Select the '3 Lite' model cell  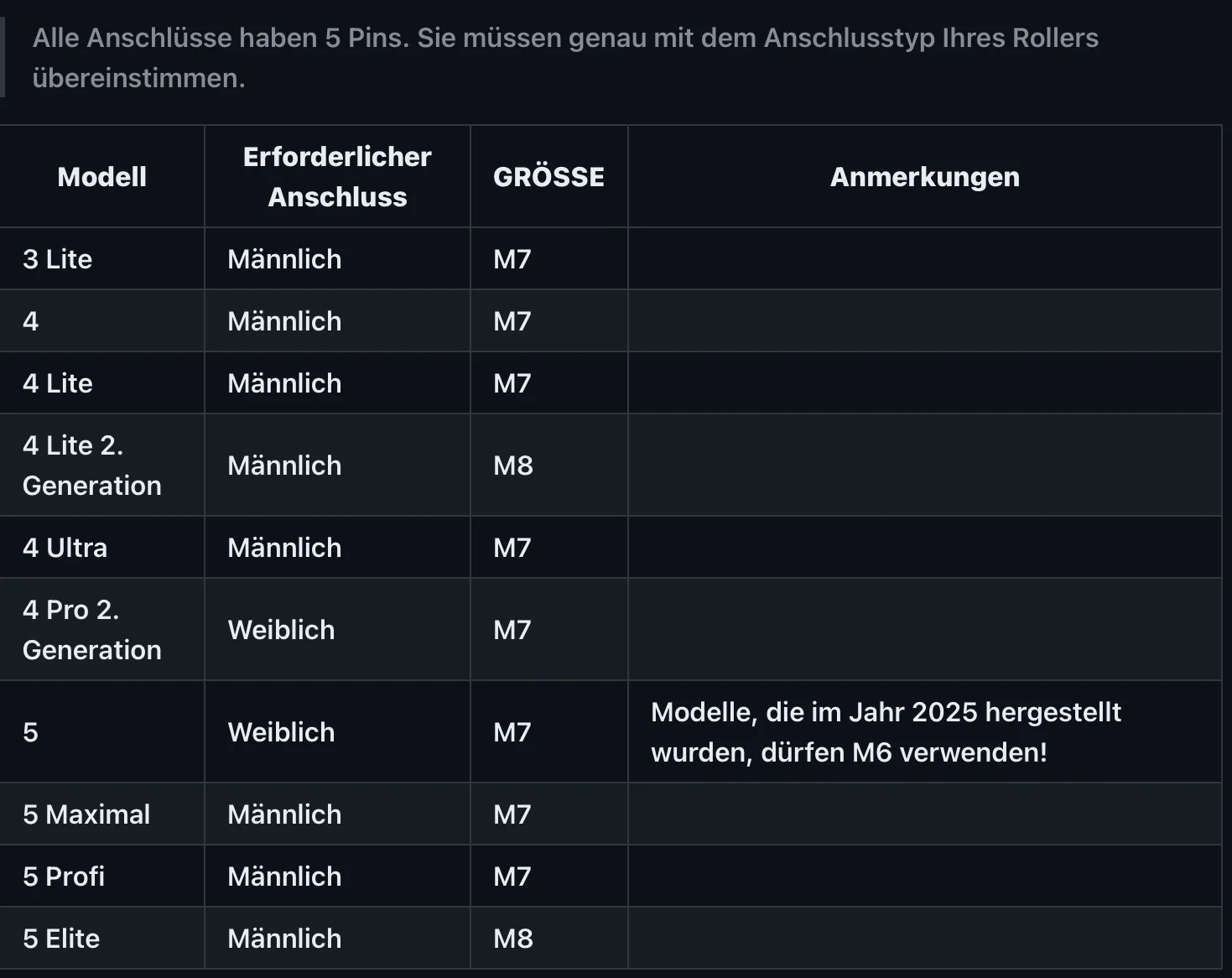pyautogui.click(x=58, y=259)
